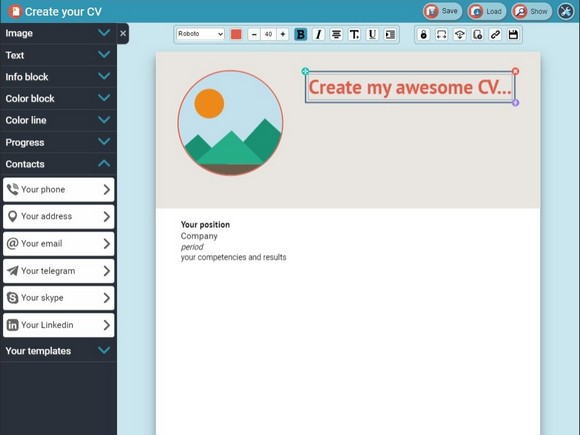Decrease font size with minus

[254, 34]
